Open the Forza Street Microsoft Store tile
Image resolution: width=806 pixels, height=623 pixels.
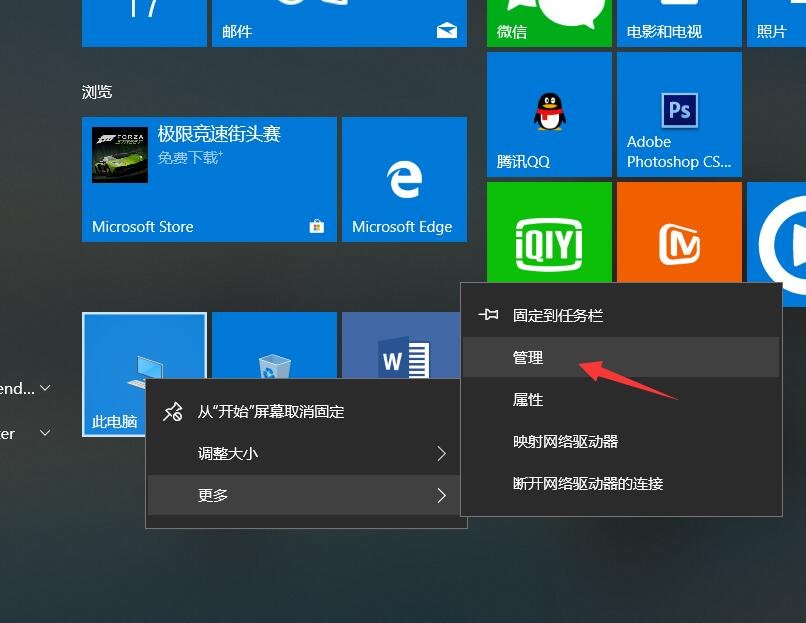209,179
